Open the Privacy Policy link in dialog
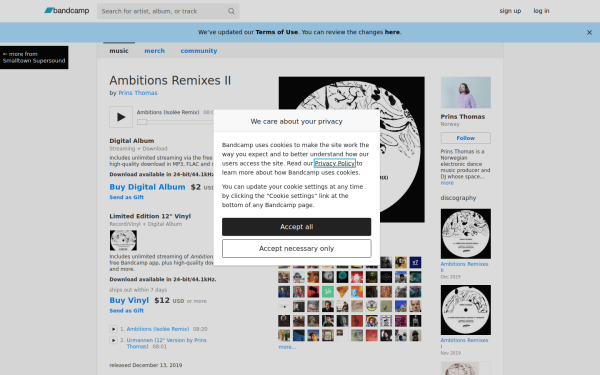The height and width of the screenshot is (375, 600). (335, 163)
